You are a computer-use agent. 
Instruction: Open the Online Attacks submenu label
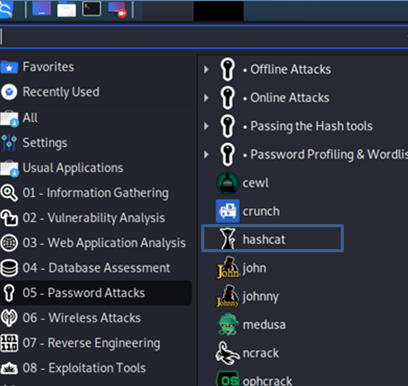pyautogui.click(x=290, y=98)
